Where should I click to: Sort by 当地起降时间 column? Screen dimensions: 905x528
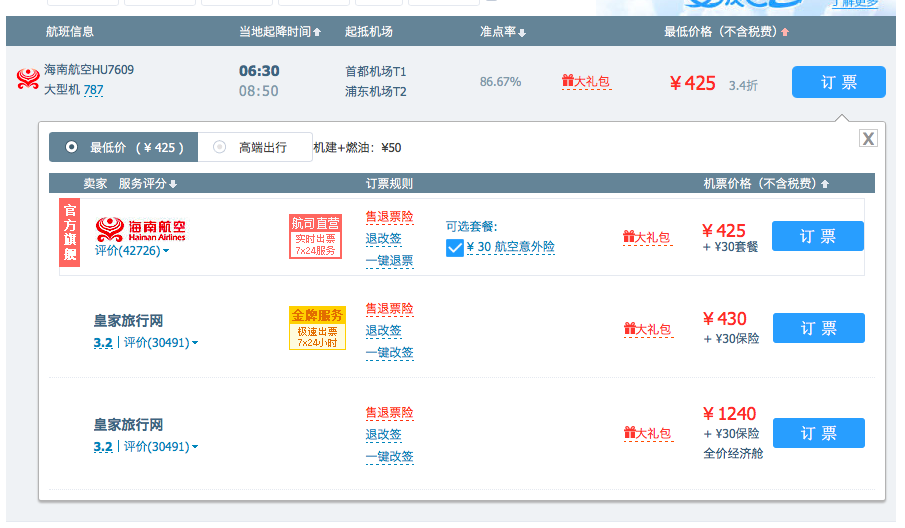coord(280,32)
